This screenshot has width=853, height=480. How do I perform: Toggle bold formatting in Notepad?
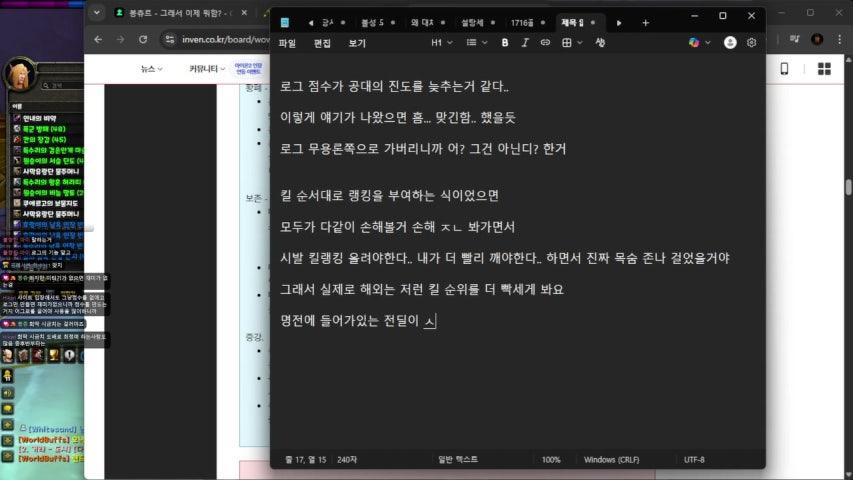pyautogui.click(x=505, y=43)
